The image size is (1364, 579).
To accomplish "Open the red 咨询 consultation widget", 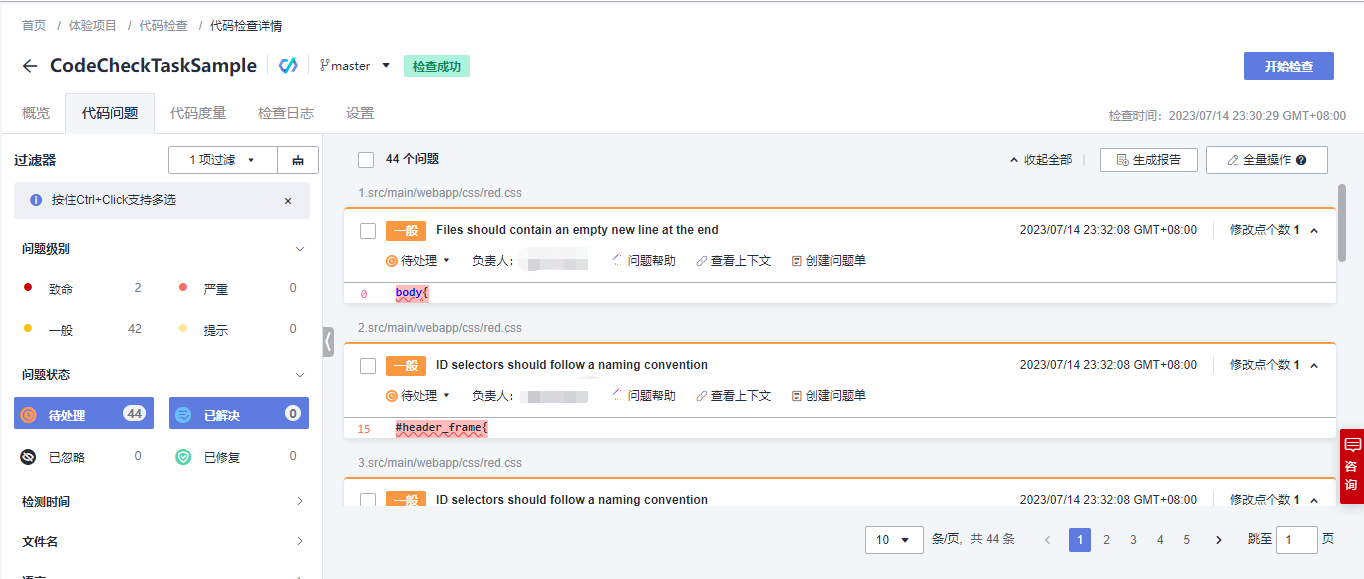I will [x=1352, y=460].
